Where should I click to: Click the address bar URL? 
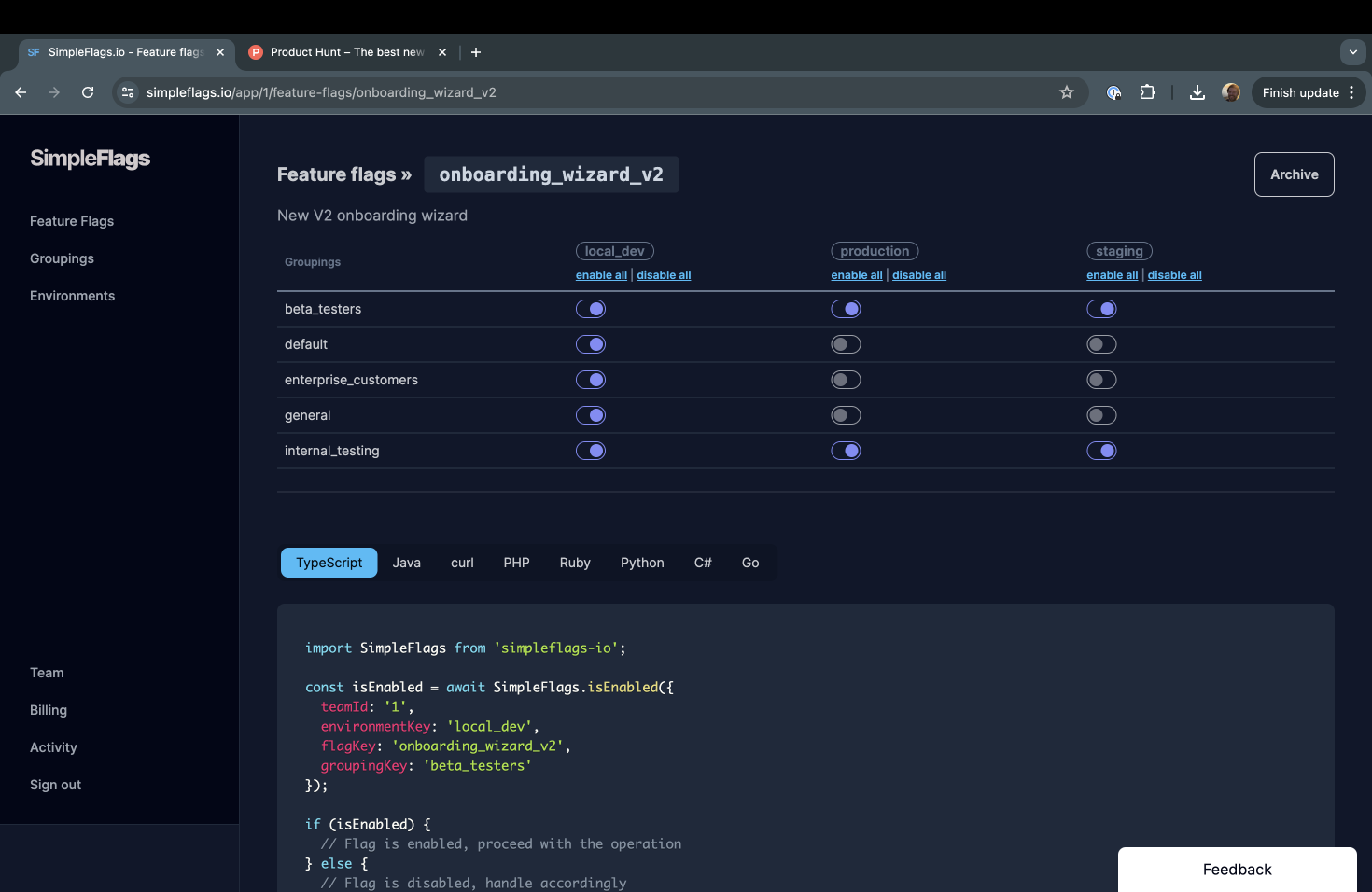point(321,92)
